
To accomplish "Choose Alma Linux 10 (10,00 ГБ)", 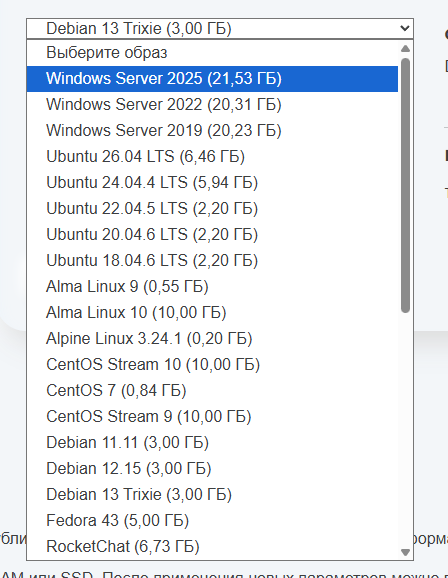I will 212,313.
